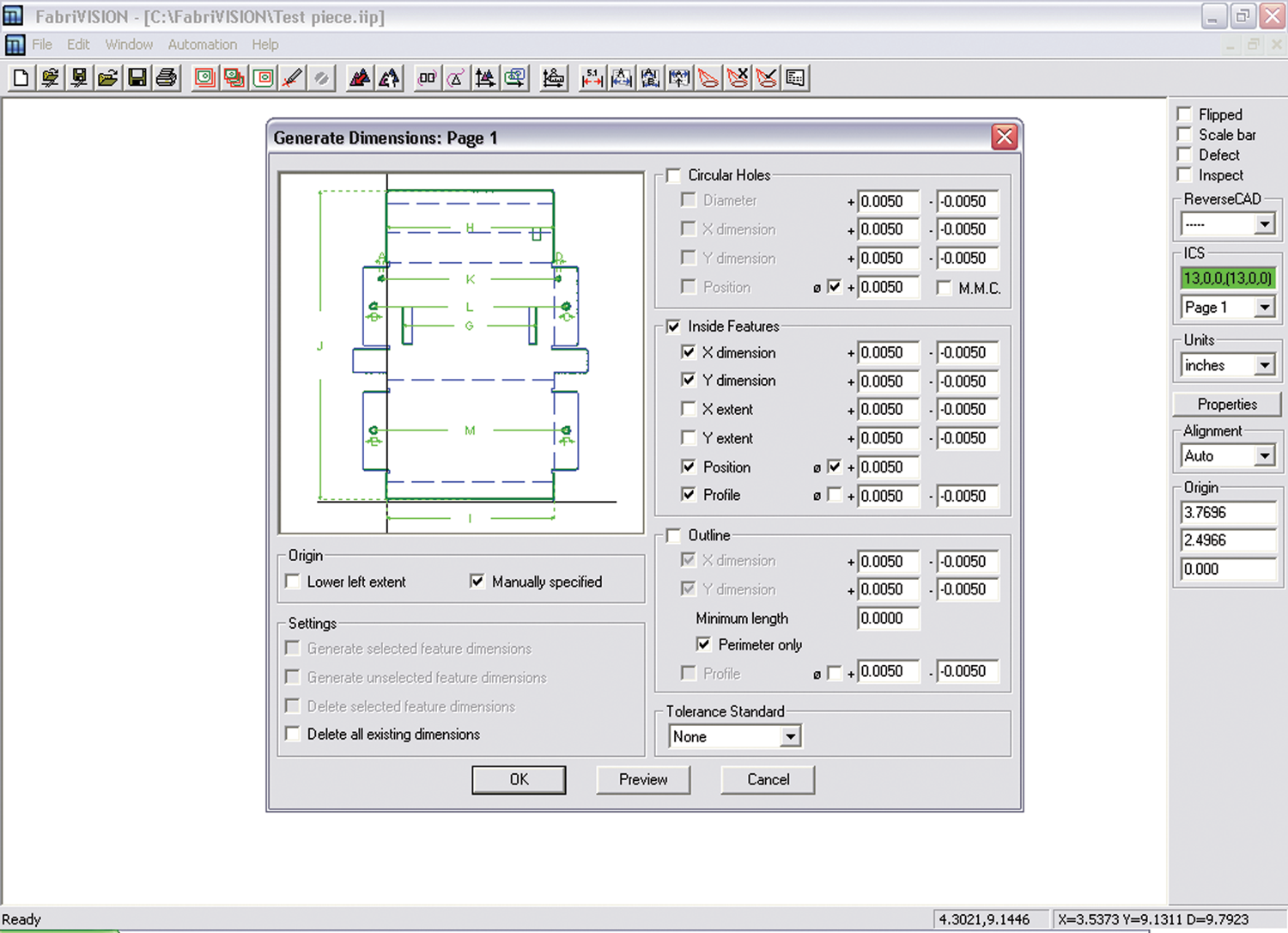1288x933 pixels.
Task: Click the open folder toolbar icon
Action: point(107,78)
